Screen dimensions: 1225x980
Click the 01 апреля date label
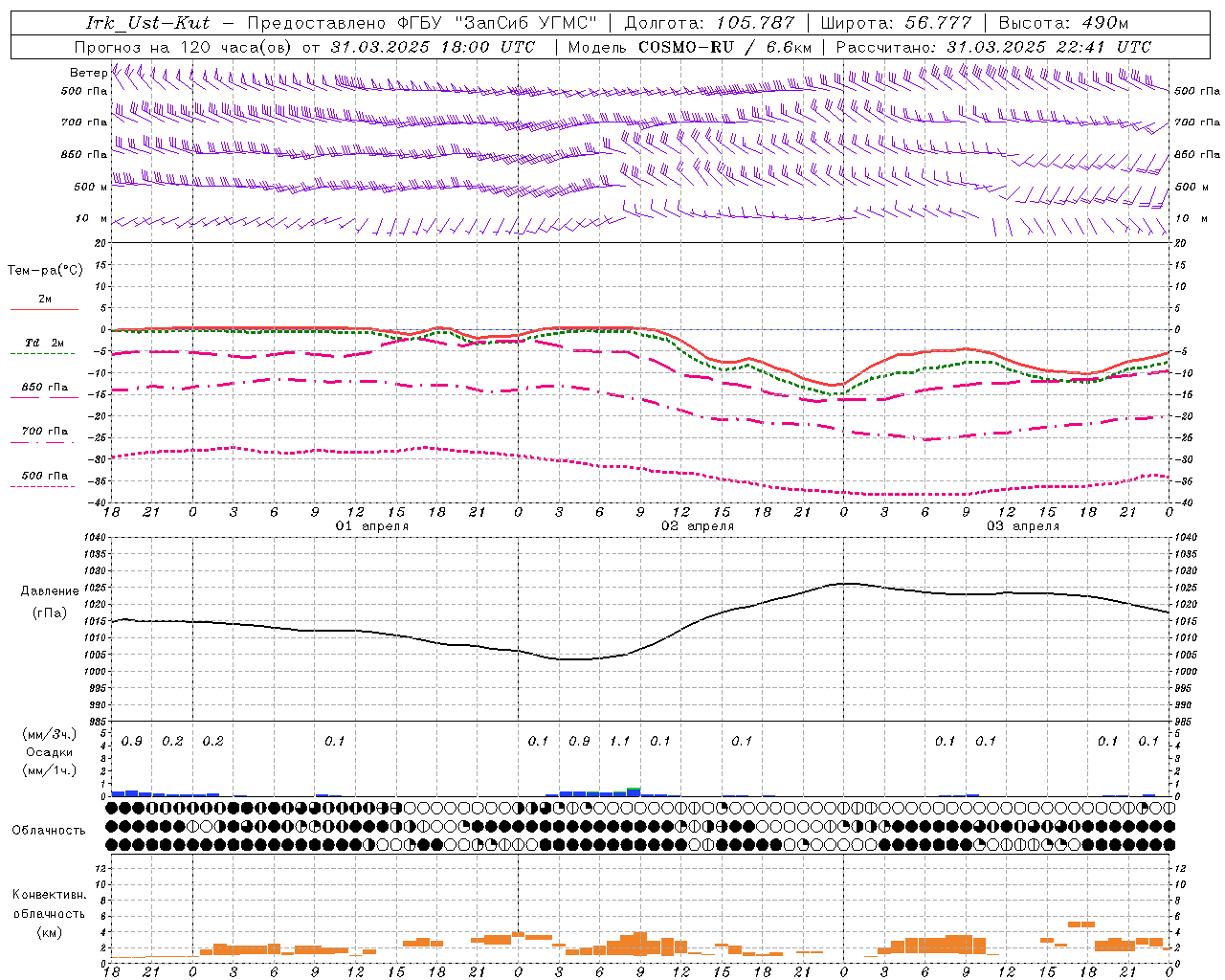click(x=372, y=526)
